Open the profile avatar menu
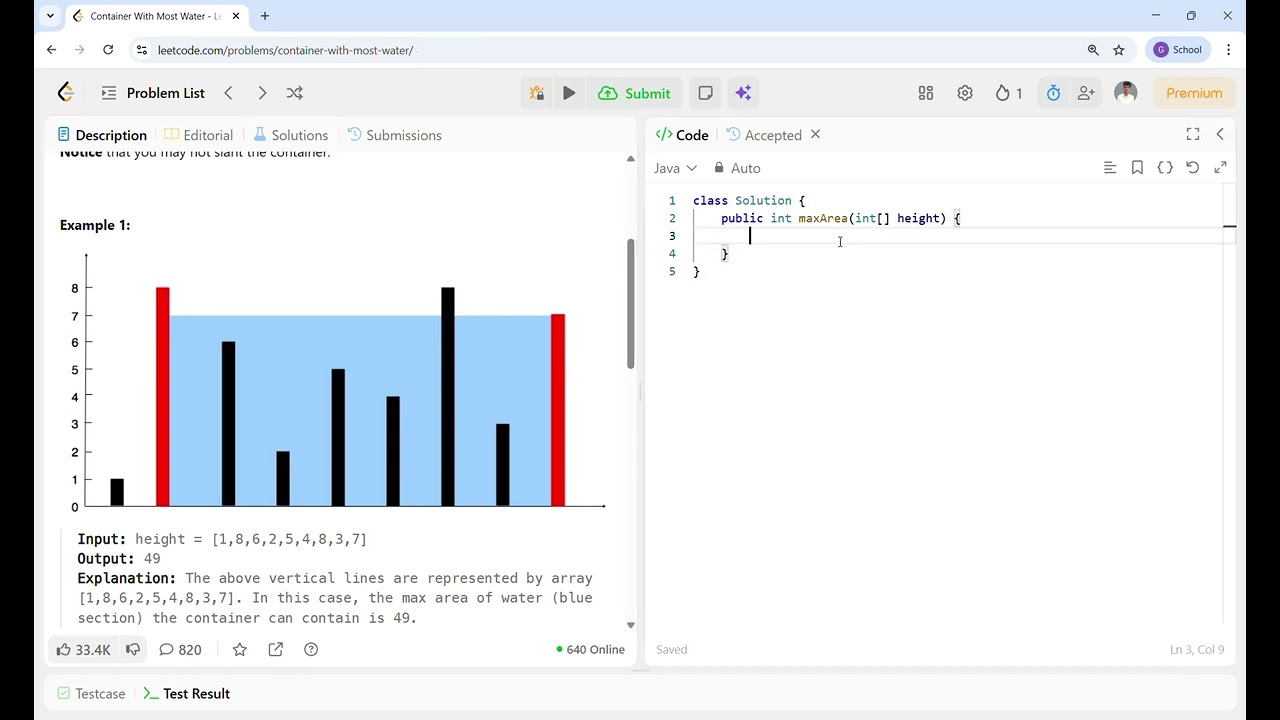The width and height of the screenshot is (1280, 720). point(1126,93)
